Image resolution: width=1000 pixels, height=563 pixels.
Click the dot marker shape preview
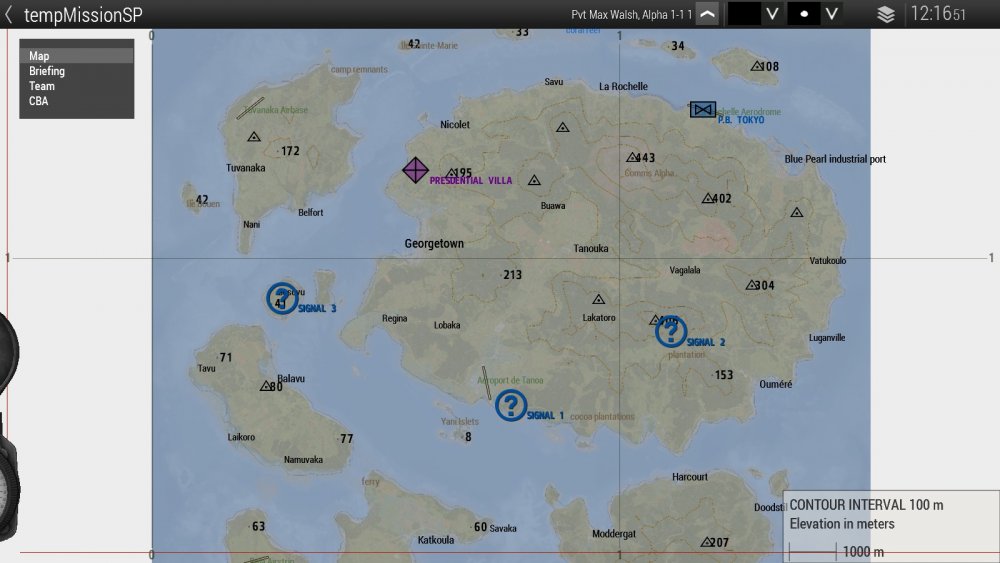coord(804,14)
